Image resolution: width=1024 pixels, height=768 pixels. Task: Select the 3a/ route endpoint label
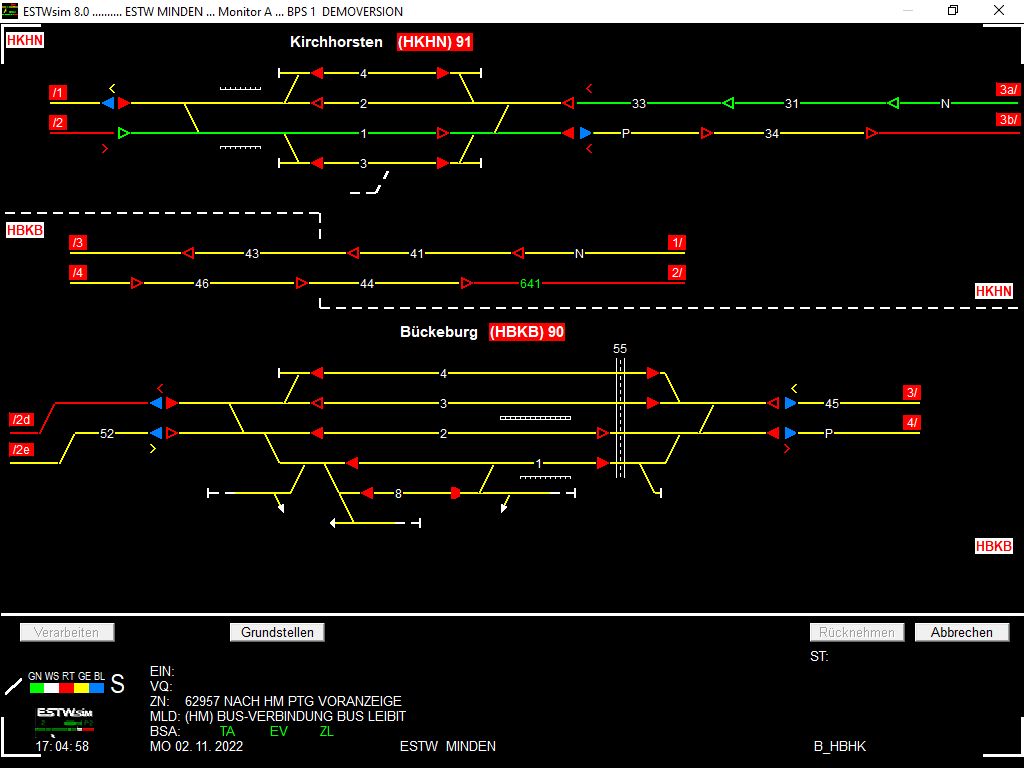pos(1007,89)
